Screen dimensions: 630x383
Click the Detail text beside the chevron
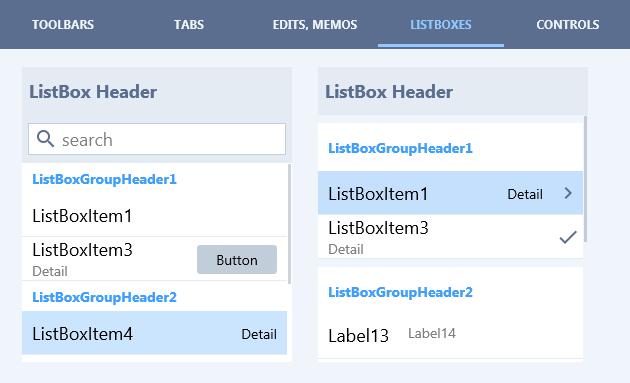click(525, 194)
